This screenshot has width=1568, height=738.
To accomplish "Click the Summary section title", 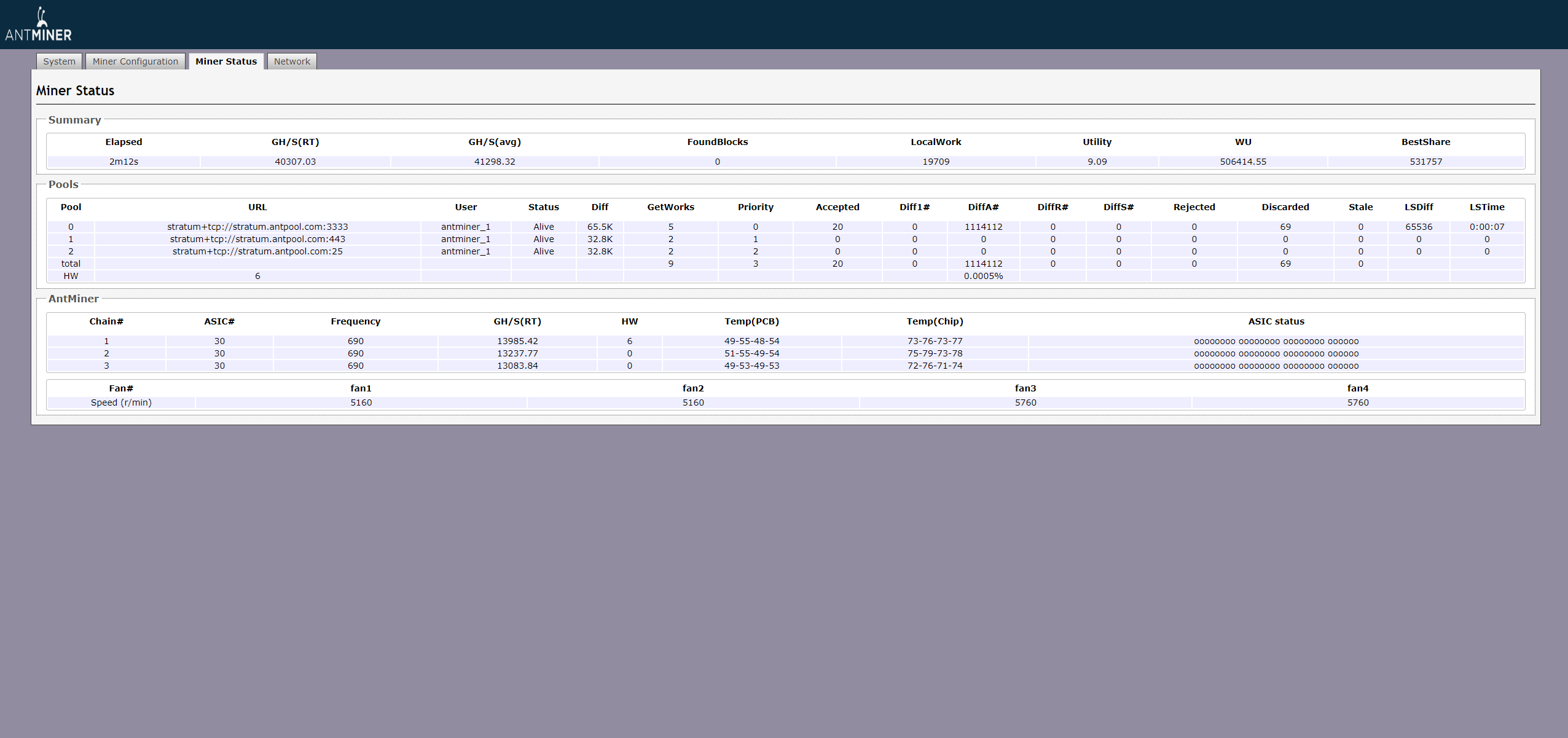I will pyautogui.click(x=74, y=120).
